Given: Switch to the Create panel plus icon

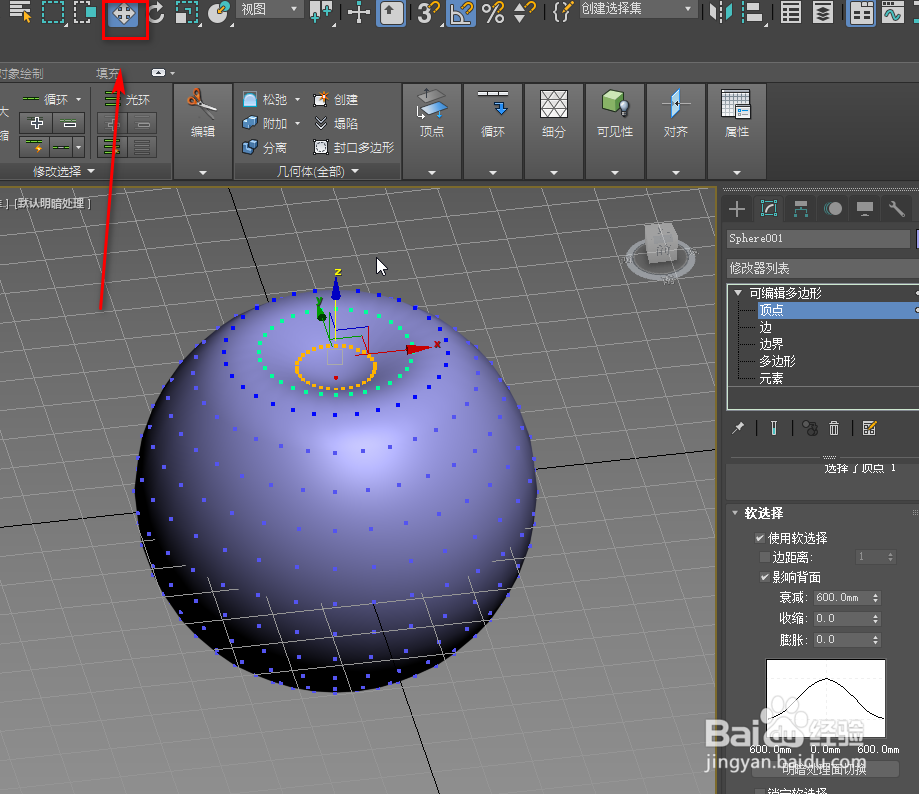Looking at the screenshot, I should [x=737, y=208].
